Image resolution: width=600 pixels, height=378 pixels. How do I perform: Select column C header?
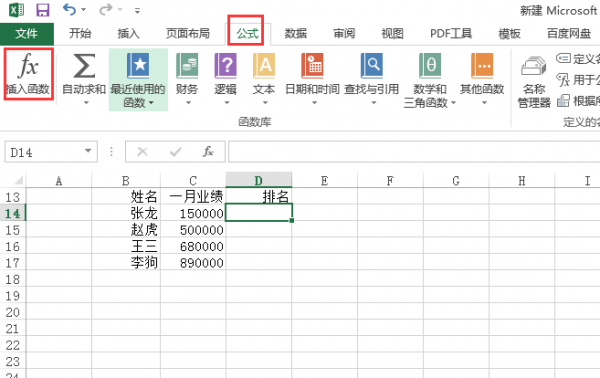coord(193,180)
